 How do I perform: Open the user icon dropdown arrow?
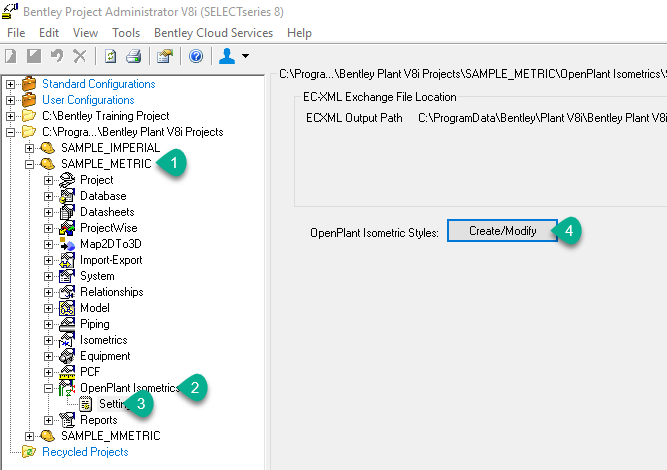pyautogui.click(x=245, y=56)
